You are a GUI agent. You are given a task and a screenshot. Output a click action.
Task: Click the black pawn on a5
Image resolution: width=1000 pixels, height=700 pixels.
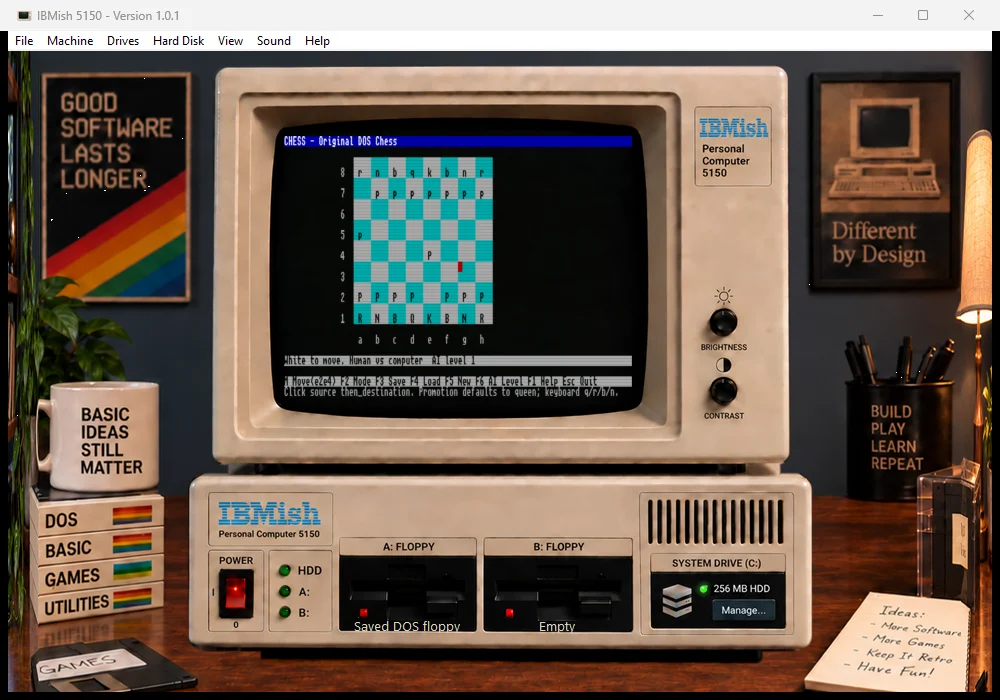[x=360, y=235]
